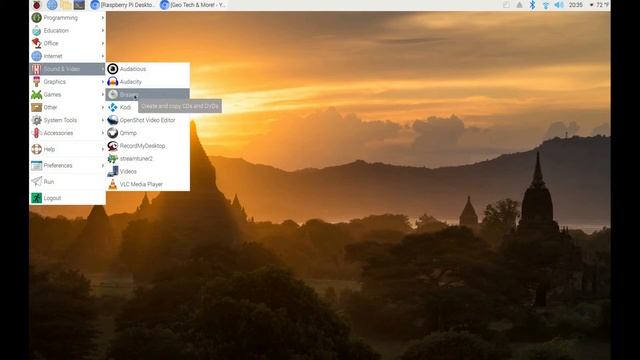
Task: Expand the Internet submenu
Action: tap(68, 56)
